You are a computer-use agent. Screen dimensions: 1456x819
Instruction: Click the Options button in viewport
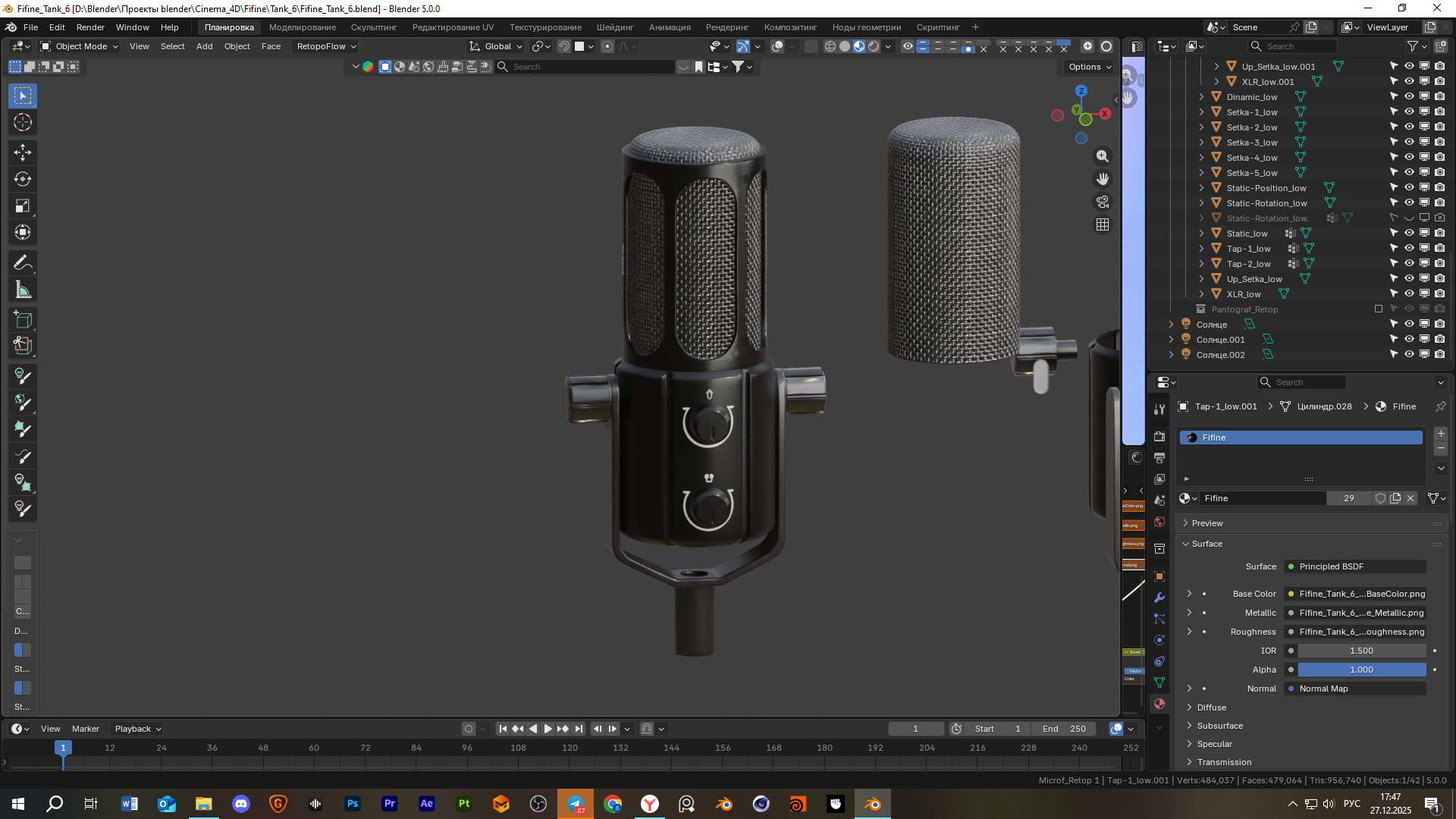click(1090, 67)
